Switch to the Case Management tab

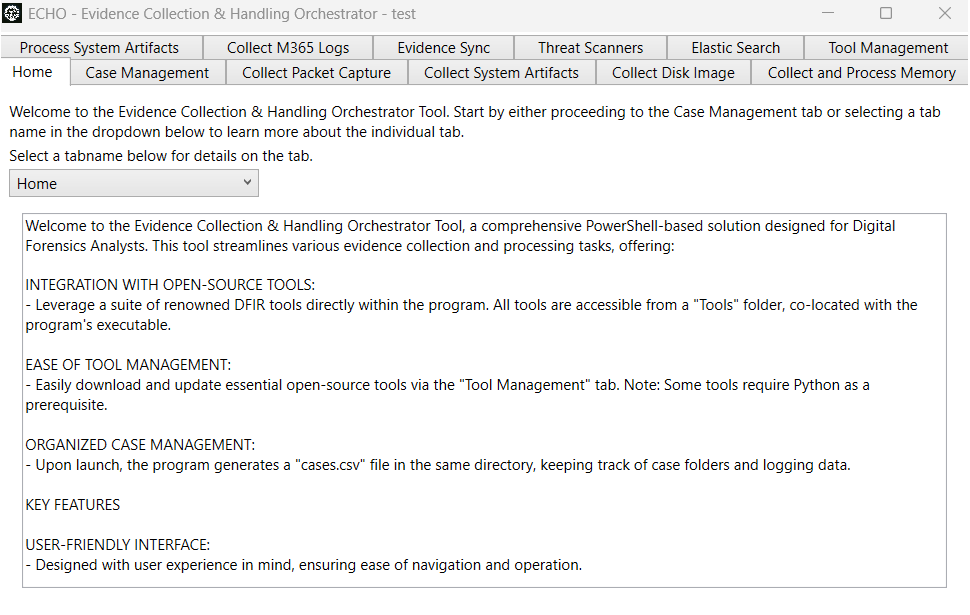pos(147,73)
